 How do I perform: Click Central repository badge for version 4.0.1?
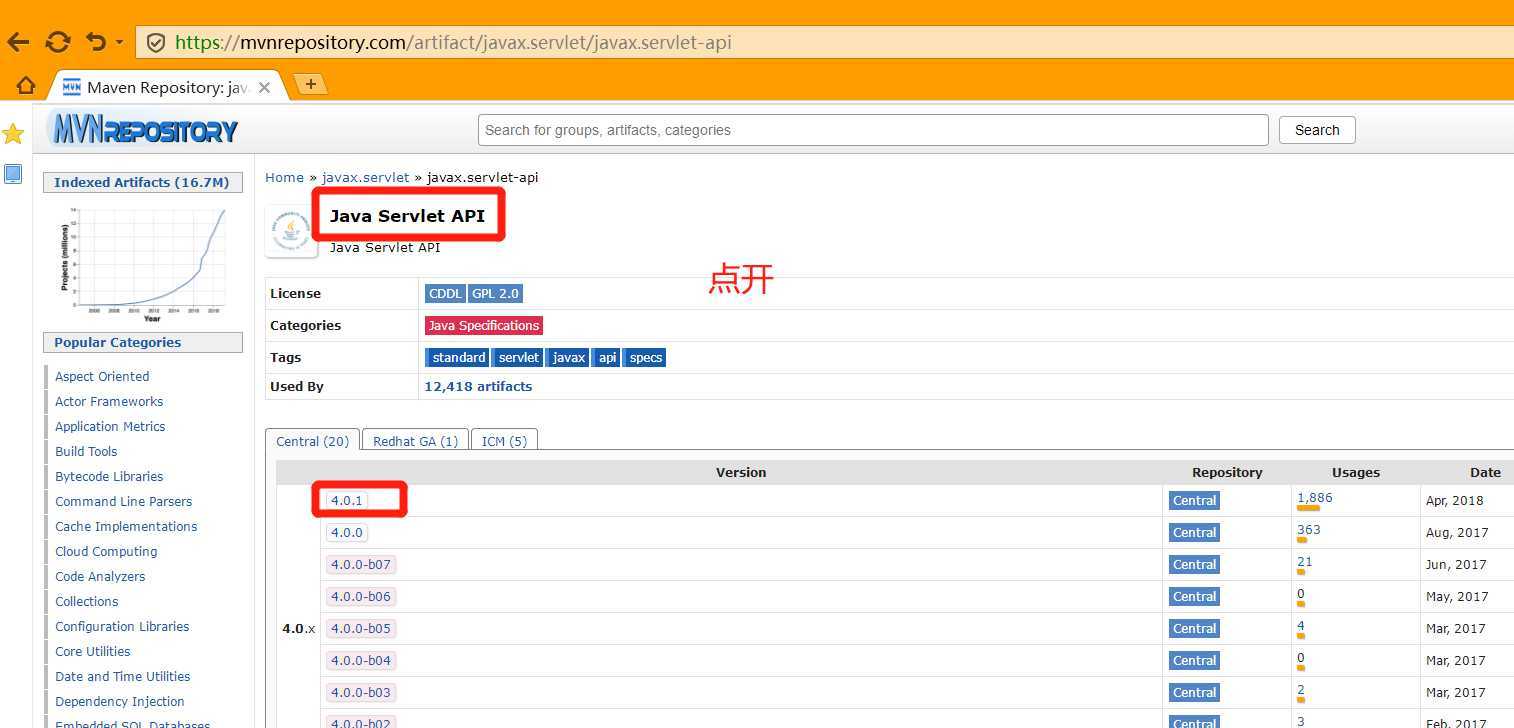pyautogui.click(x=1194, y=501)
